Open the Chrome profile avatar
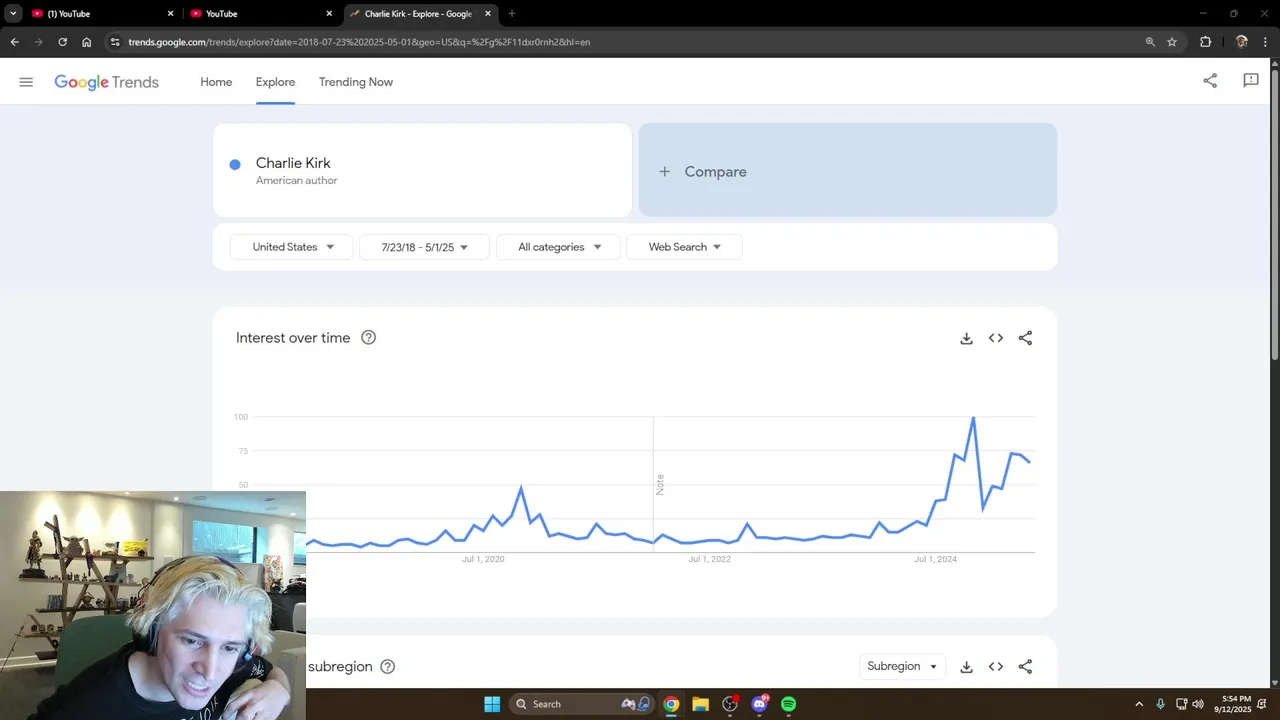This screenshot has height=720, width=1280. 1241,42
